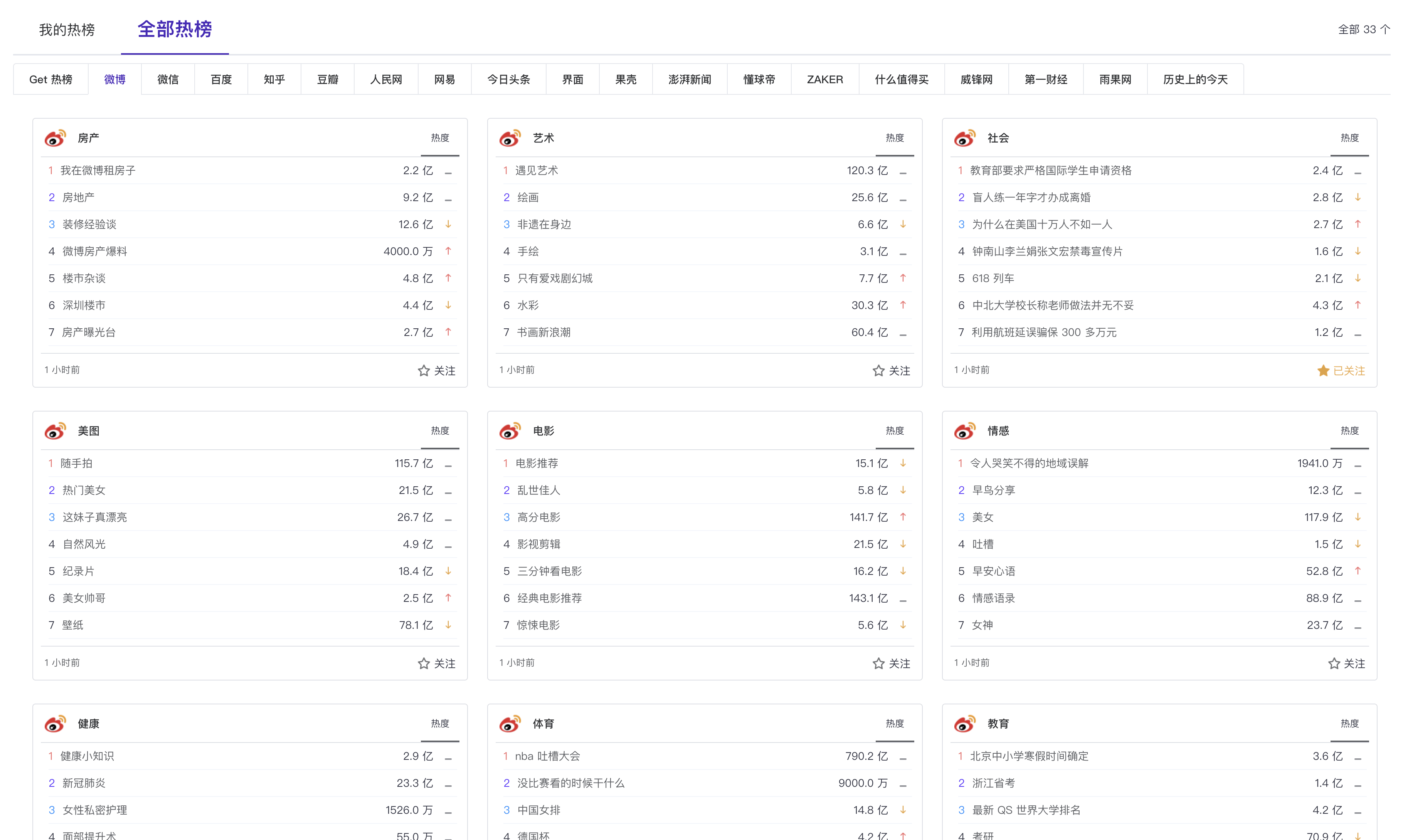Follow the 房产 board via star button
This screenshot has height=840, width=1403.
coord(436,370)
